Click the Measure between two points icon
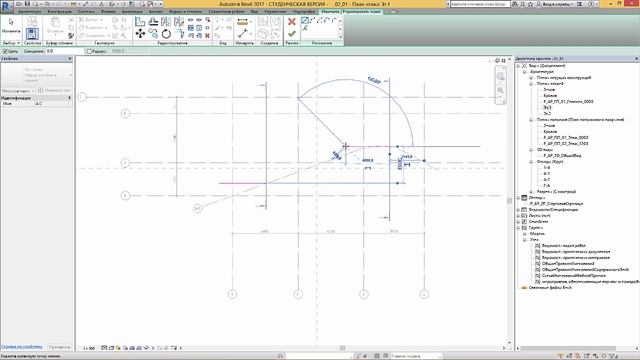 [242, 33]
